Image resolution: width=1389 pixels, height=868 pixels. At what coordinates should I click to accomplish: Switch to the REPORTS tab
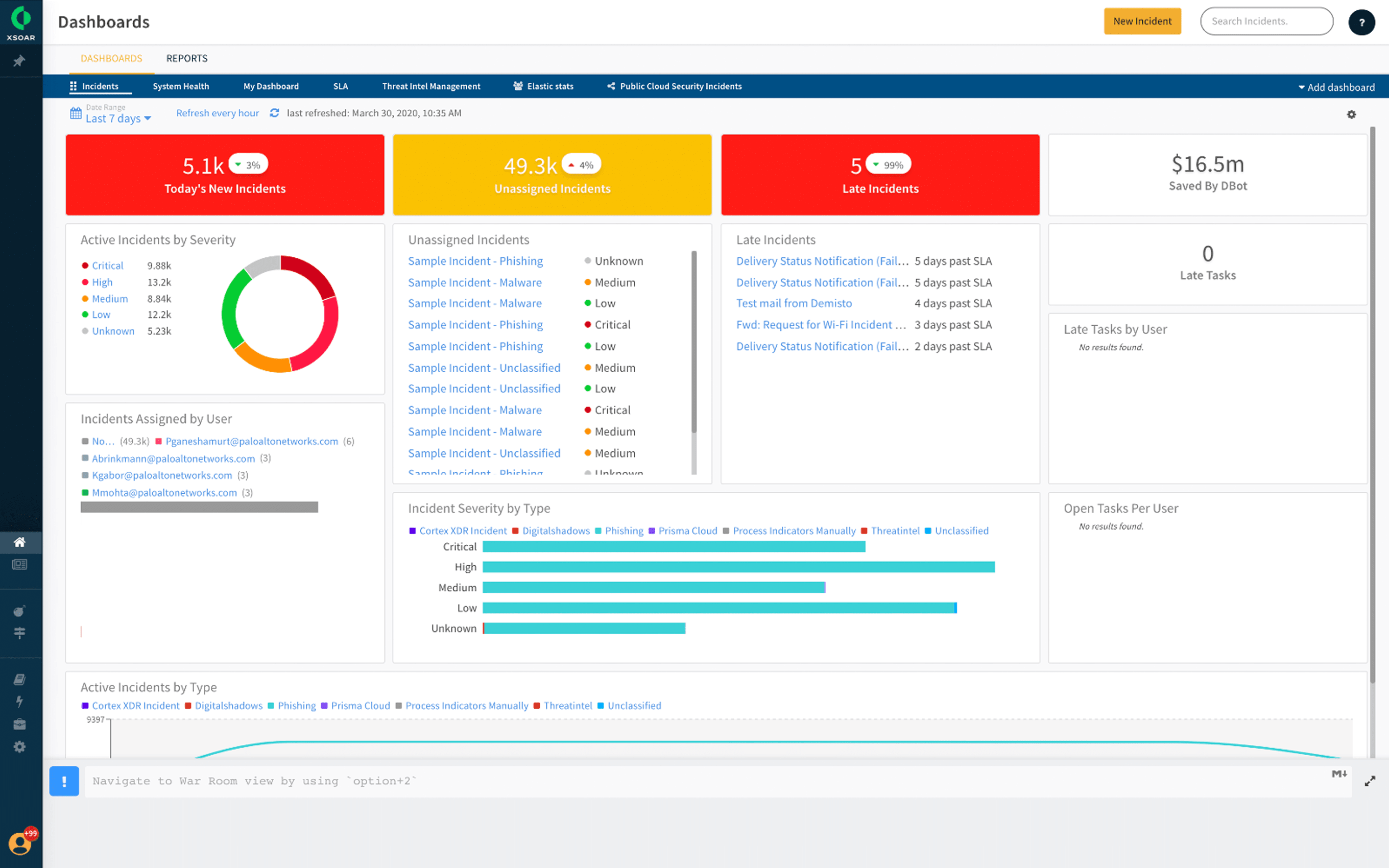(186, 58)
